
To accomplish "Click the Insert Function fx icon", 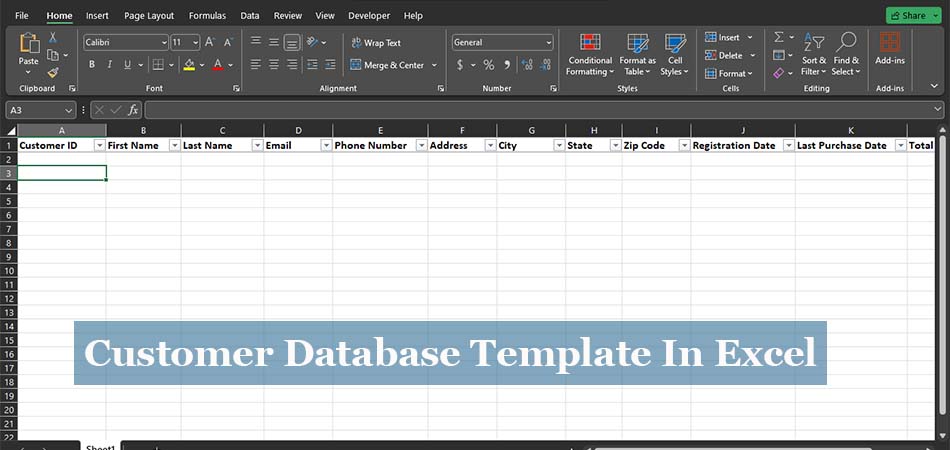I will pyautogui.click(x=133, y=110).
